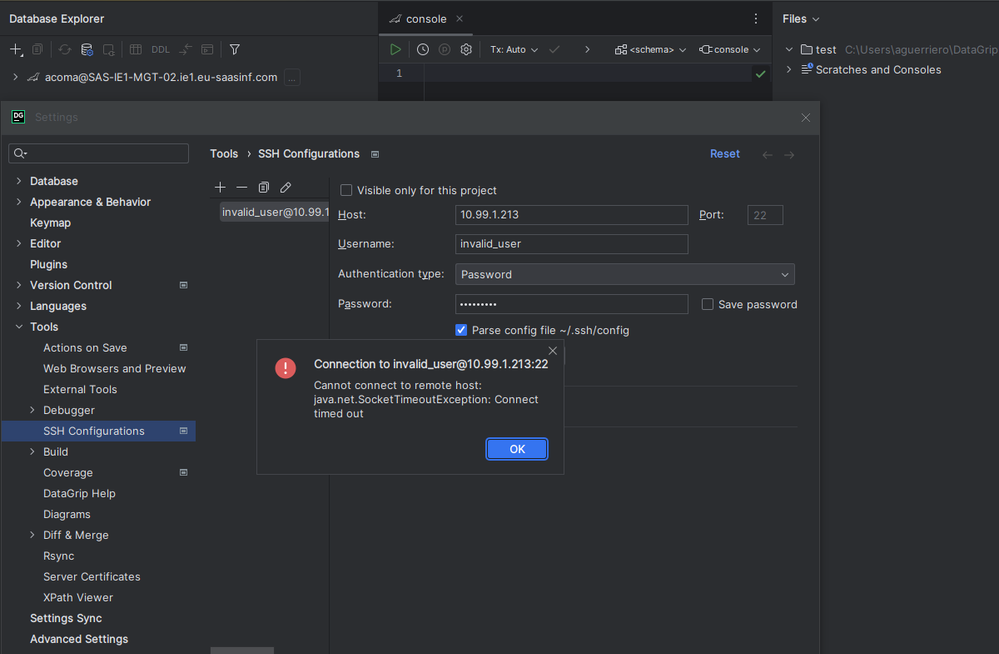Click the Reset link in Settings
The image size is (999, 654).
pyautogui.click(x=725, y=154)
